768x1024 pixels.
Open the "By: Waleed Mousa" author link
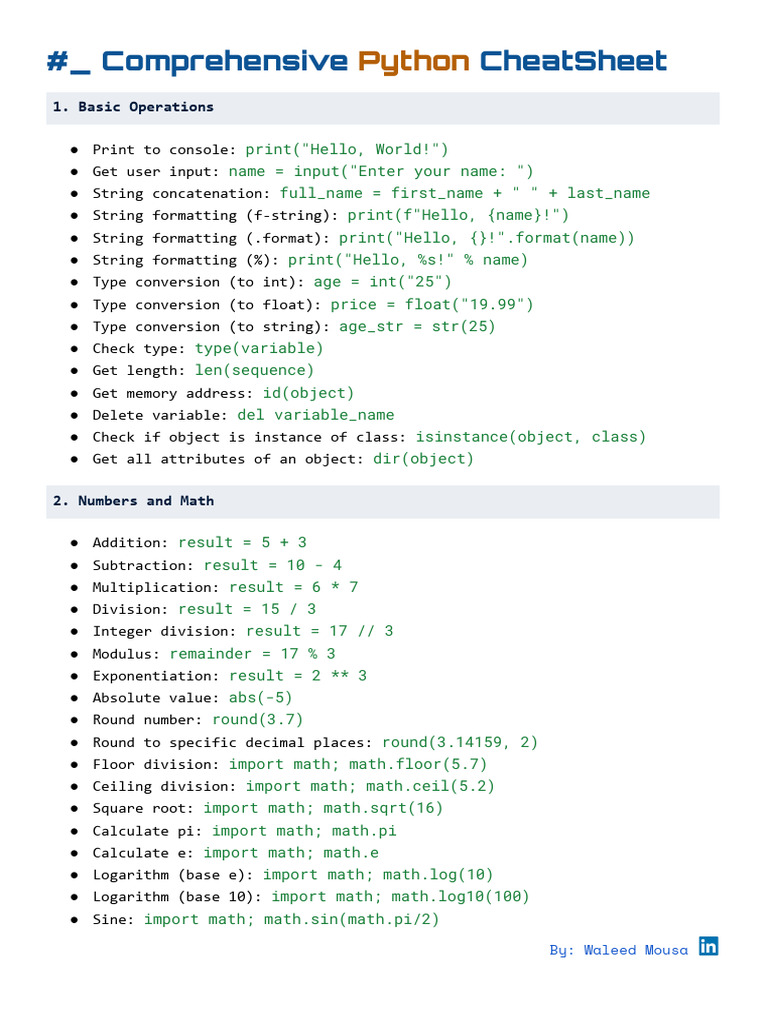coord(618,950)
